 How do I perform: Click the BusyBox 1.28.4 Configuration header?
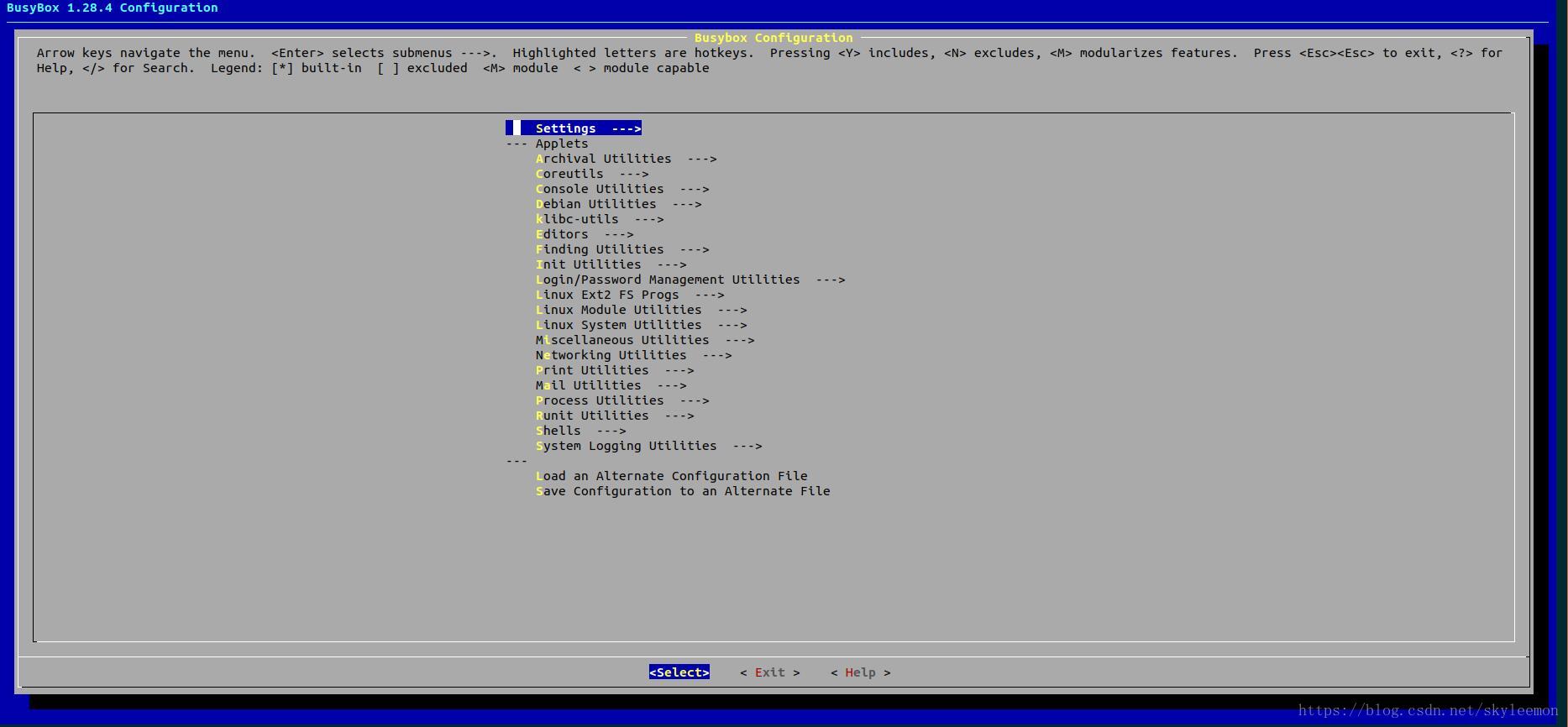(x=113, y=8)
